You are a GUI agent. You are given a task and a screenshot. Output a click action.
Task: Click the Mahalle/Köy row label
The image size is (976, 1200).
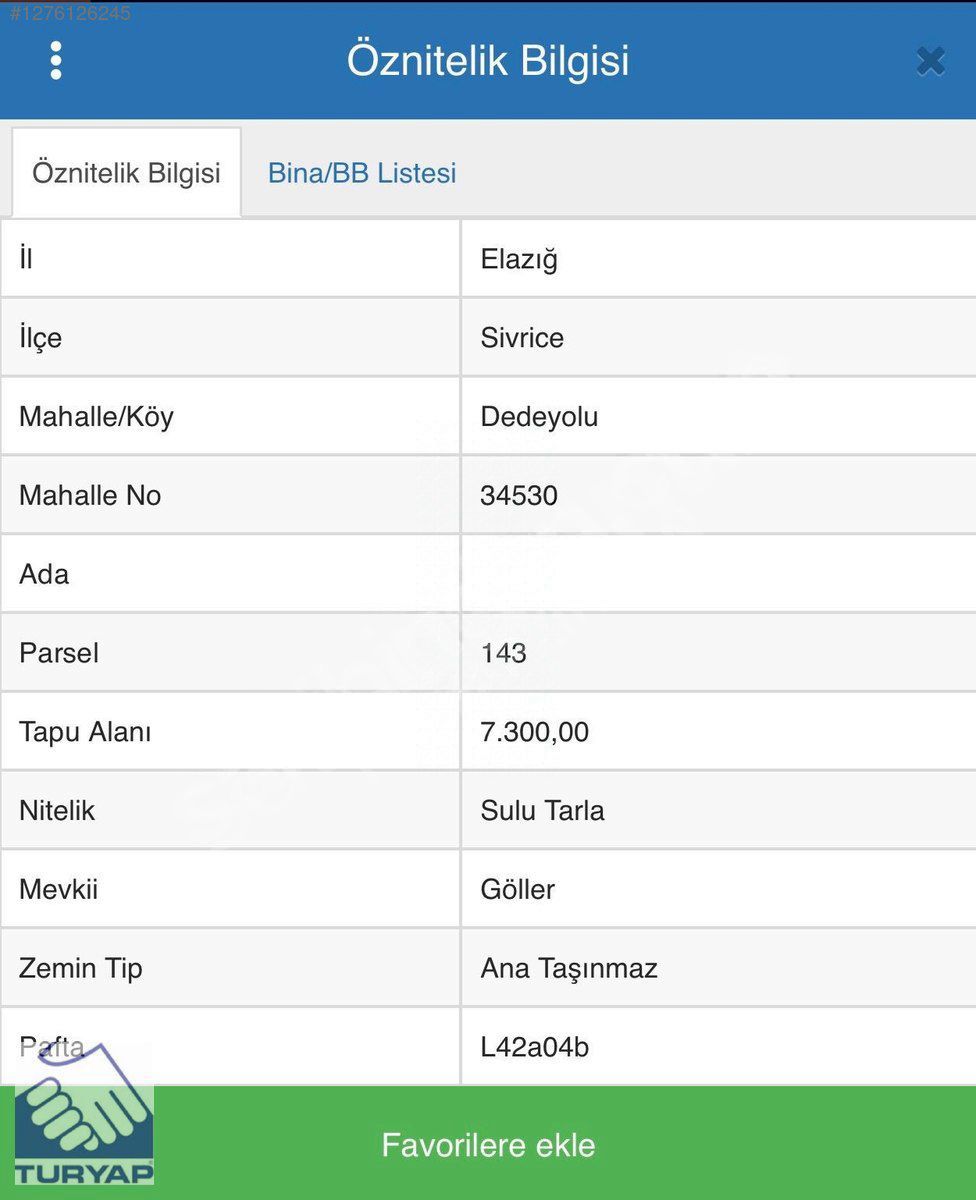coord(96,417)
